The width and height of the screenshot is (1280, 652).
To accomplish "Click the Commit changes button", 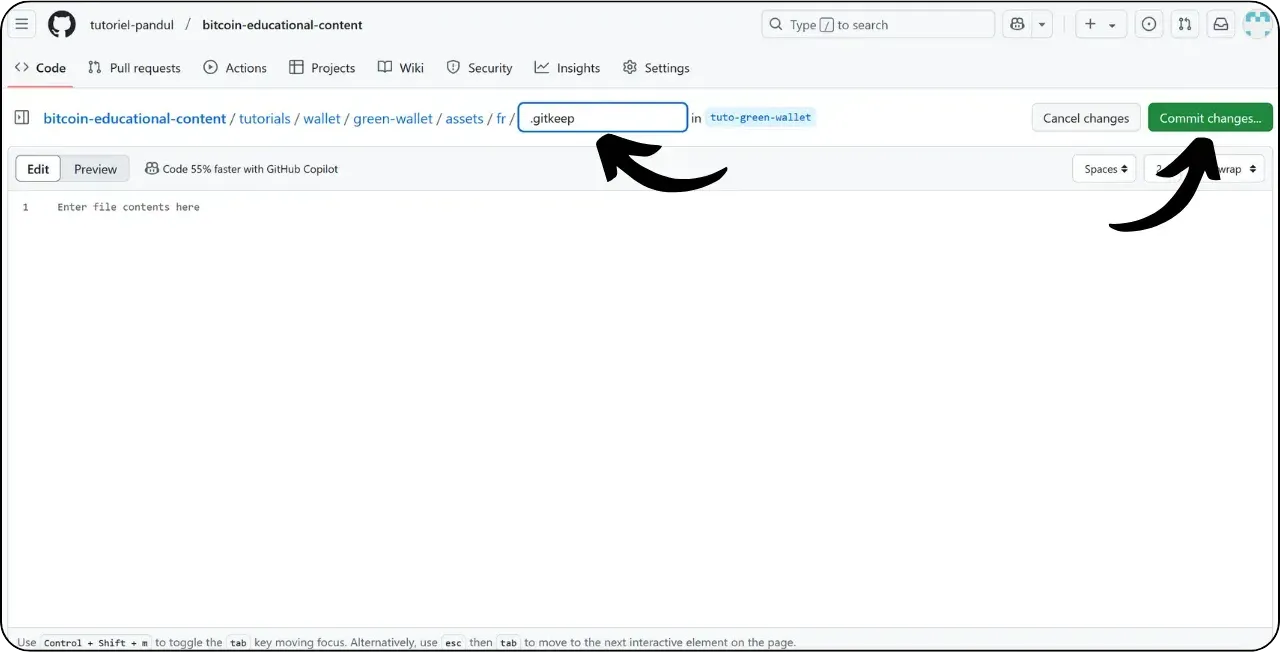I will coord(1210,117).
